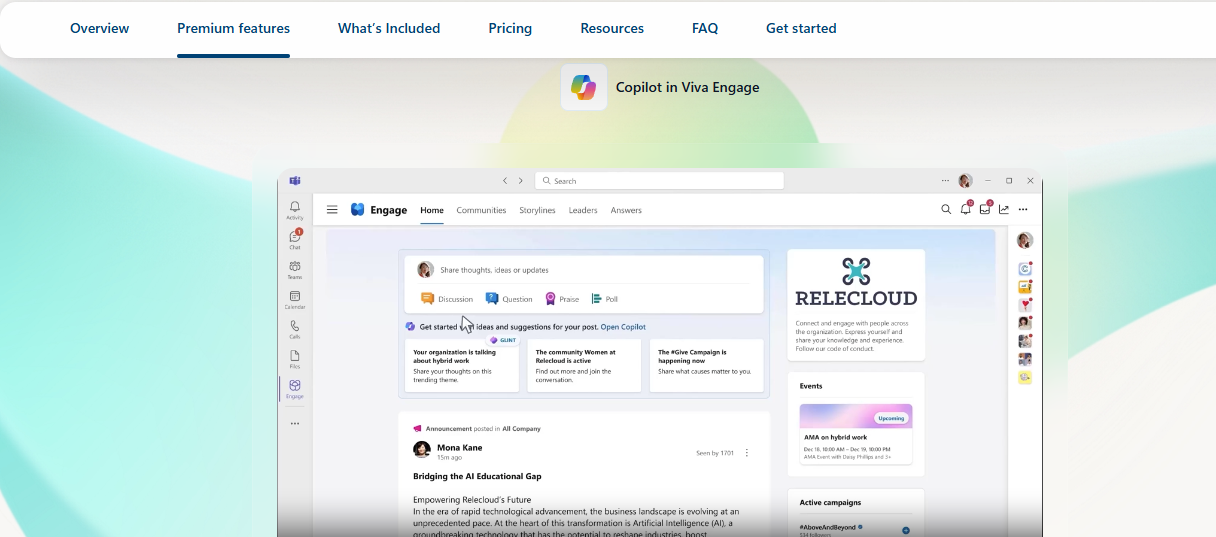Open Calendar in Teams sidebar

point(295,299)
